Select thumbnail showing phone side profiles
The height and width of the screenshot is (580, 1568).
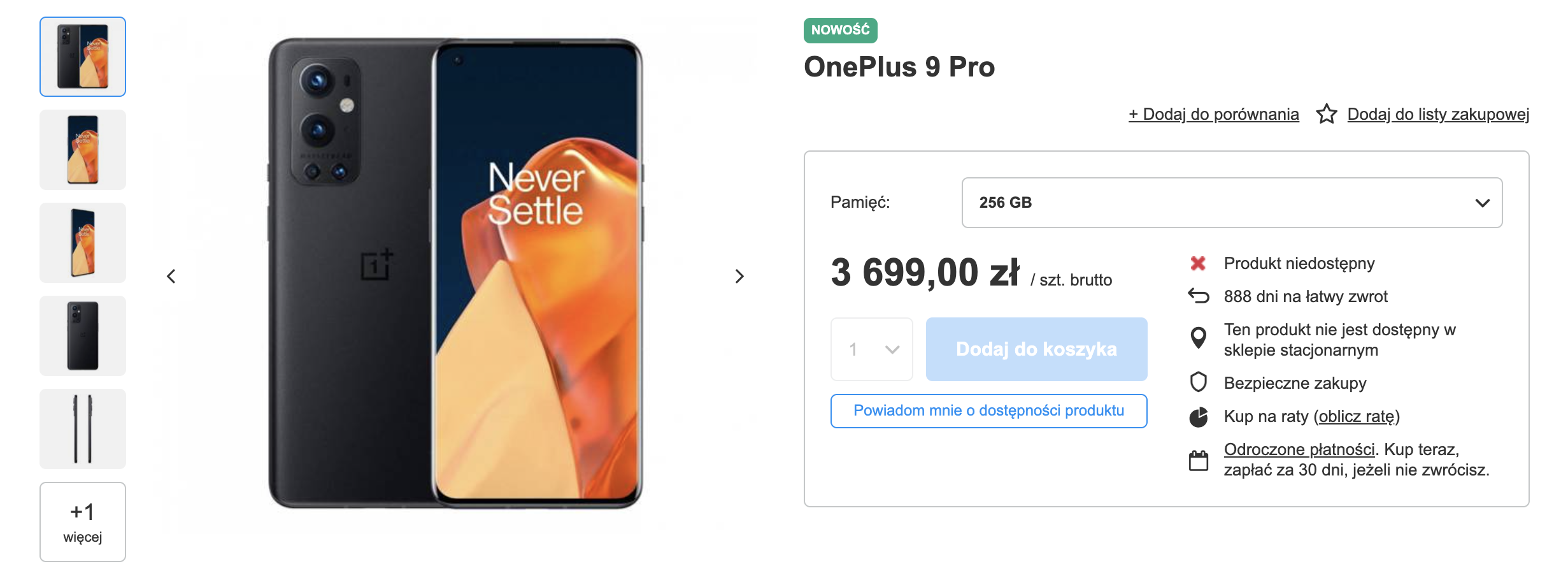(x=83, y=429)
